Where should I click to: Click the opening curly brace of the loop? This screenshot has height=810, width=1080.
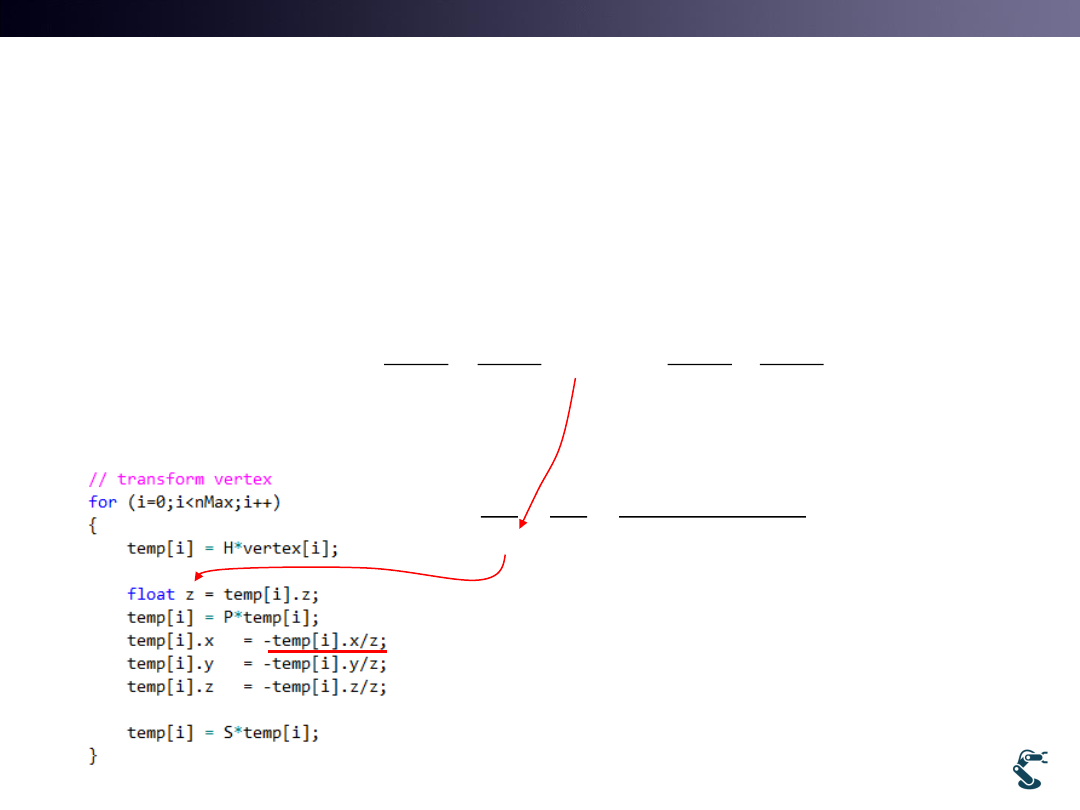click(x=93, y=524)
